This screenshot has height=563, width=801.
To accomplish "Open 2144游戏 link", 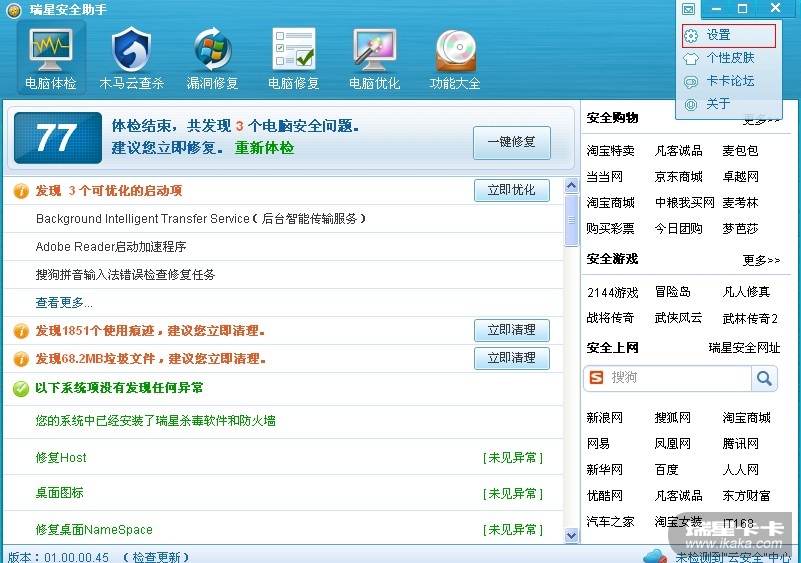I will click(x=612, y=292).
